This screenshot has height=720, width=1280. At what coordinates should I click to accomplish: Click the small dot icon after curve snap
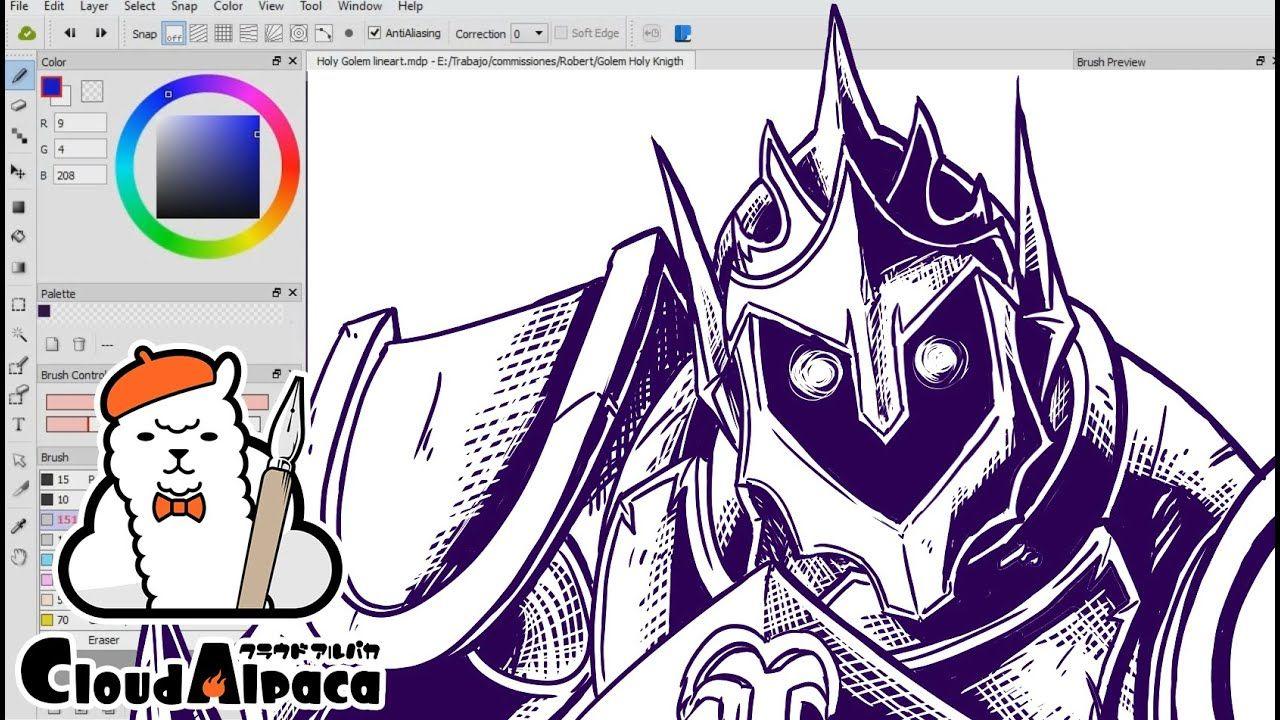click(349, 33)
